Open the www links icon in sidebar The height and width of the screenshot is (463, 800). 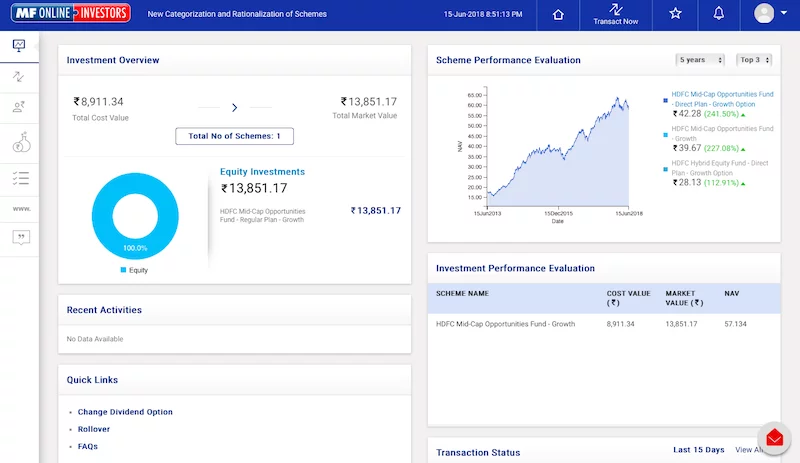(21, 209)
